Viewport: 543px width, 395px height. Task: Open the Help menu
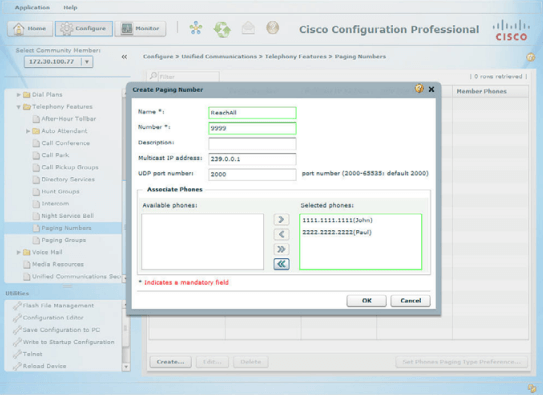[70, 7]
